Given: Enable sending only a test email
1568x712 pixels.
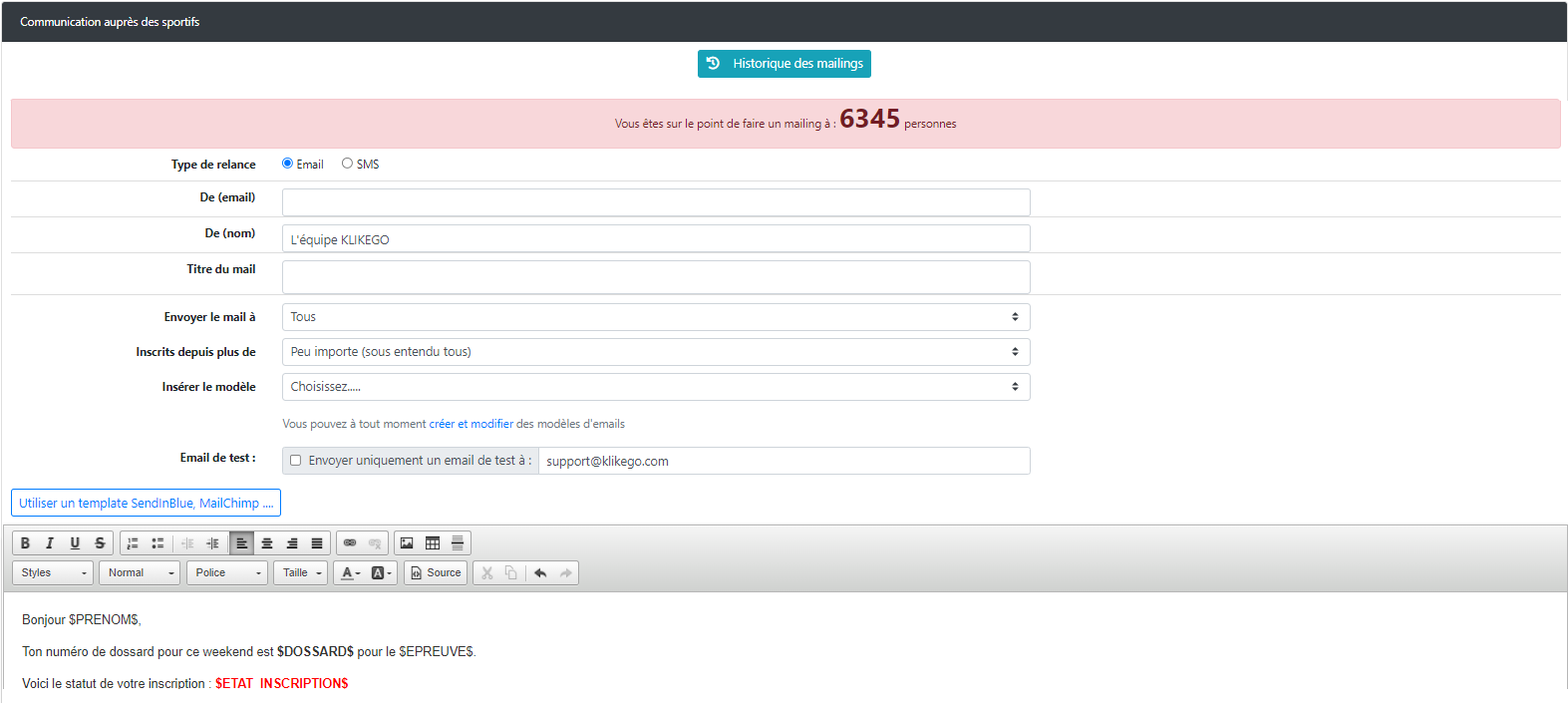Looking at the screenshot, I should point(295,461).
